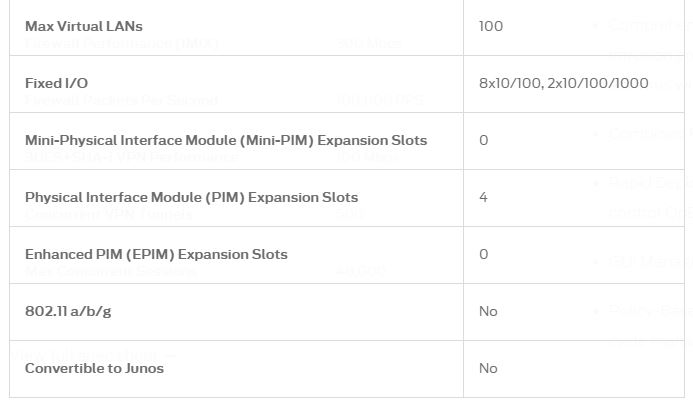Screen dimensions: 693x405
Task: Click the 802.11 a/b/g label
Action: (68, 311)
